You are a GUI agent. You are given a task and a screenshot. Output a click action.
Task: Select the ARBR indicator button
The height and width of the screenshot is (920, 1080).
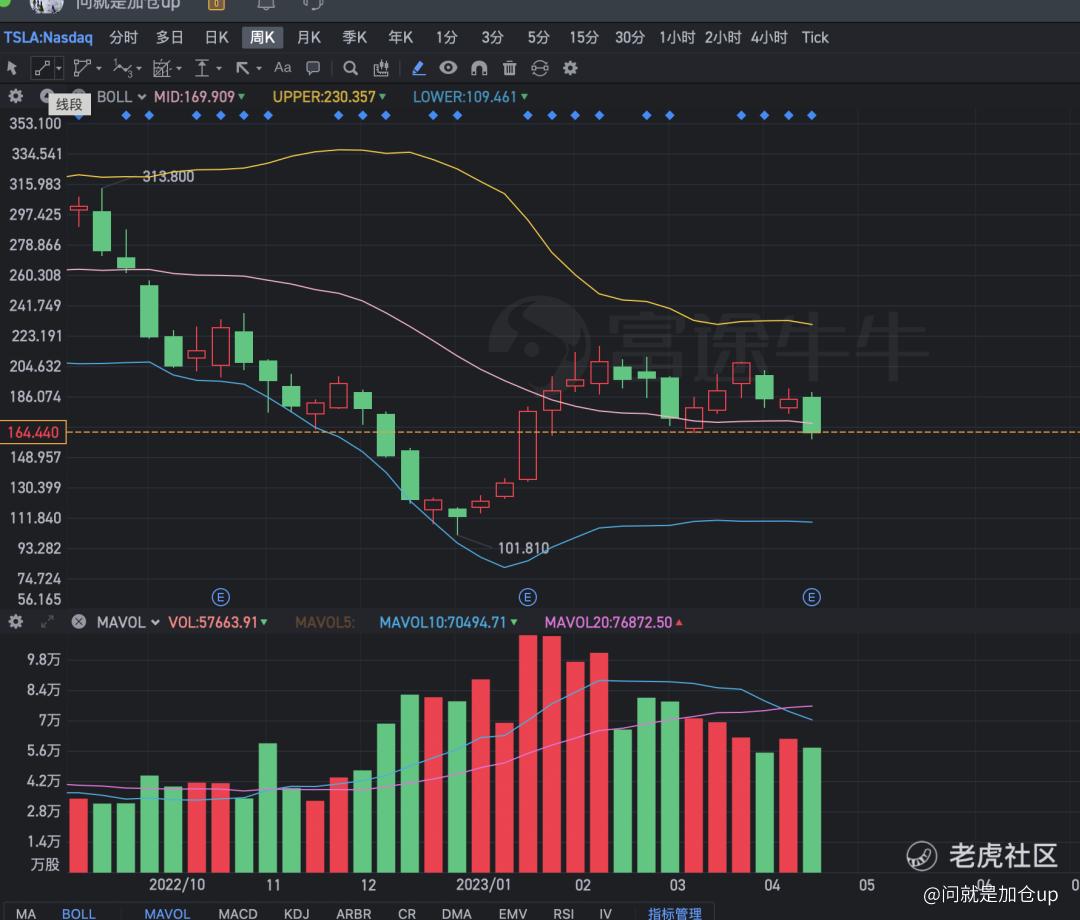point(353,913)
